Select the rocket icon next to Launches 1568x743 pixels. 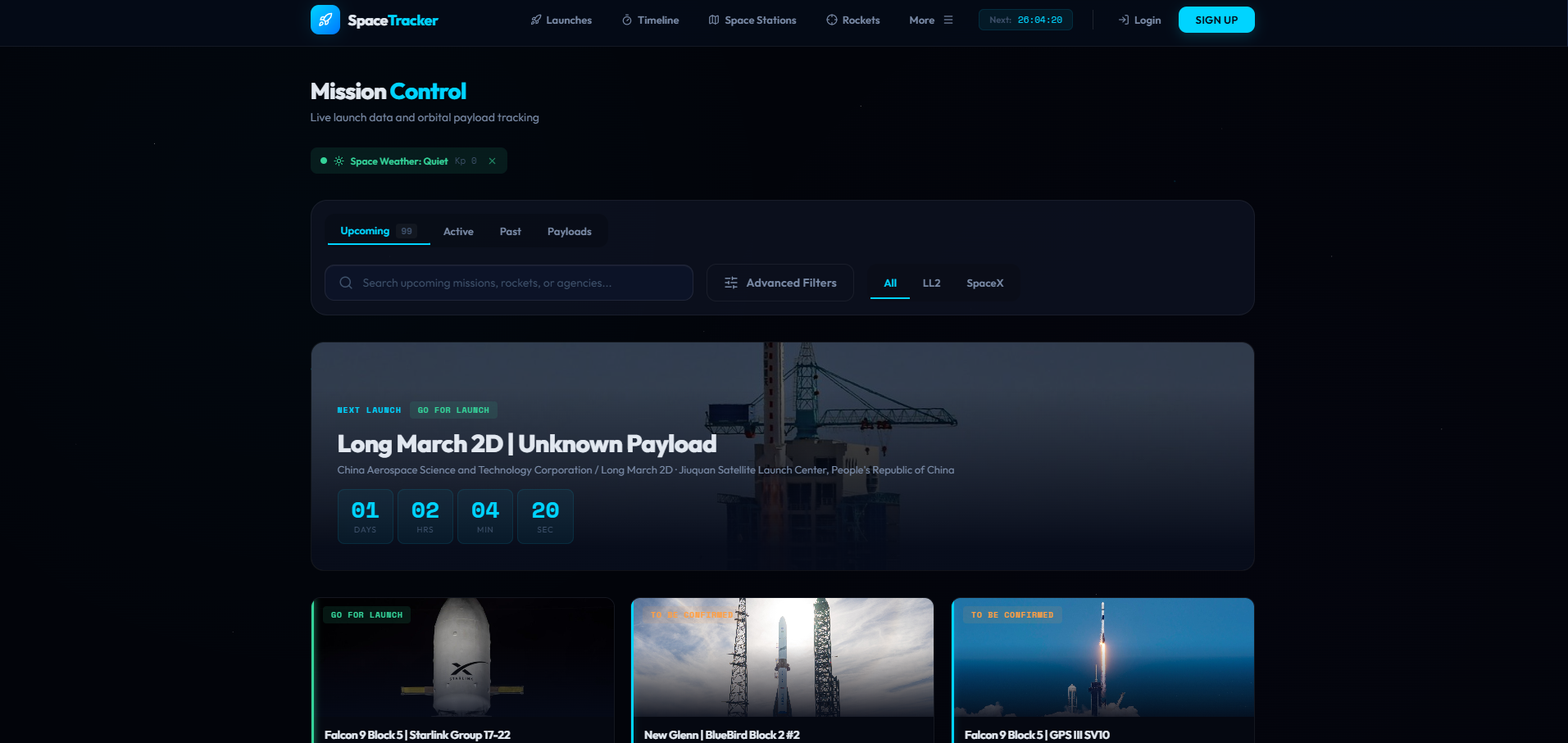click(536, 20)
